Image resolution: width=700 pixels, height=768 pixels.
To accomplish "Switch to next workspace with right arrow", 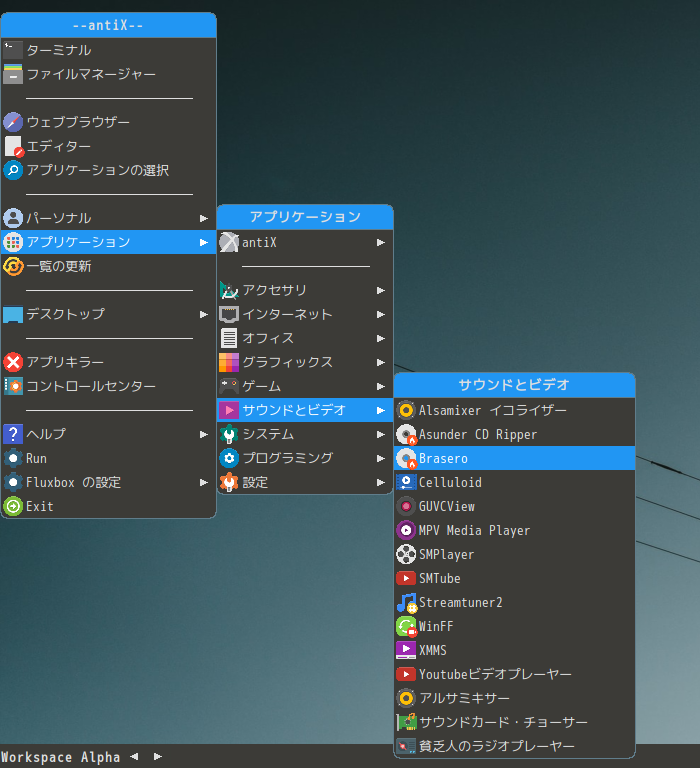I will 158,757.
